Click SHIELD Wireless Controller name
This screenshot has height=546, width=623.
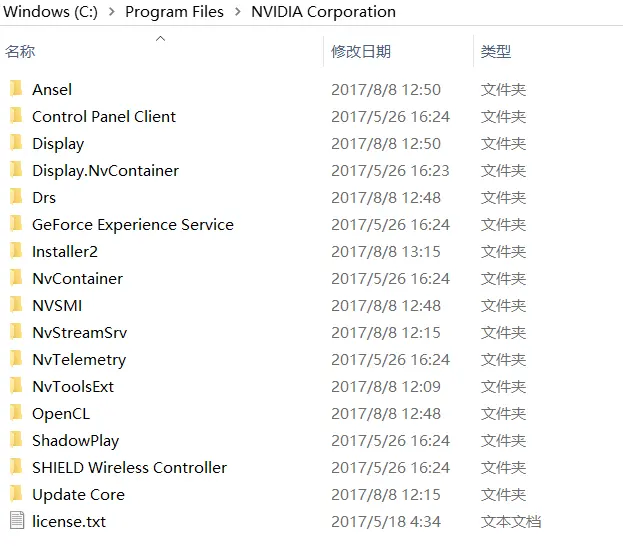click(130, 468)
